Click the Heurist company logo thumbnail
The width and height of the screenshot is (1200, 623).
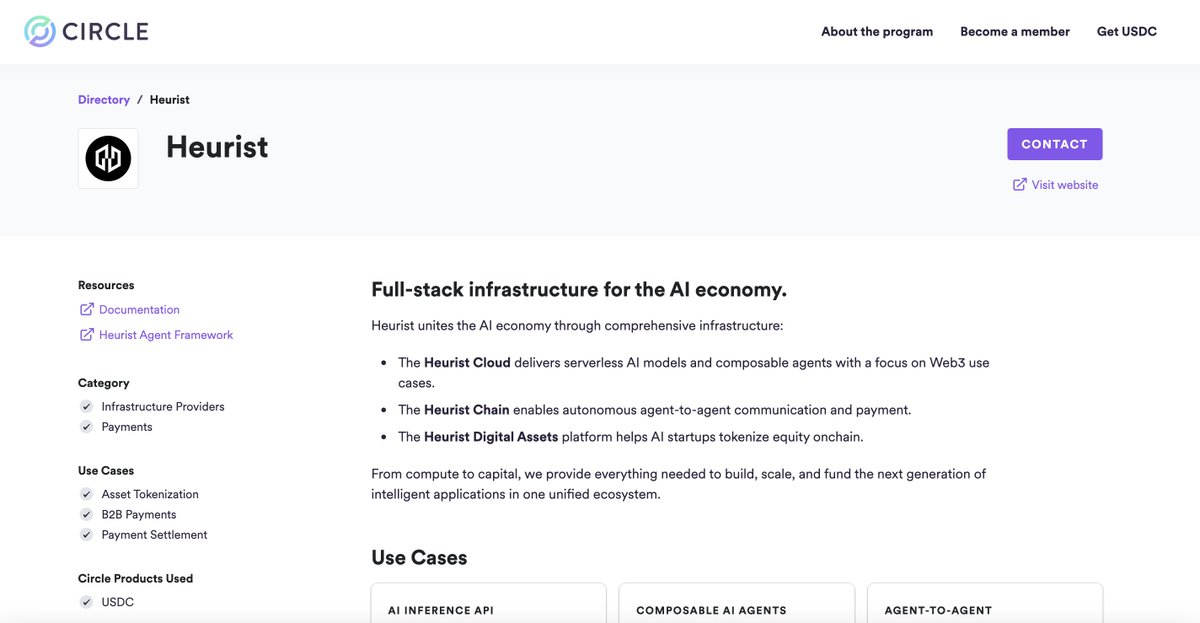coord(108,158)
